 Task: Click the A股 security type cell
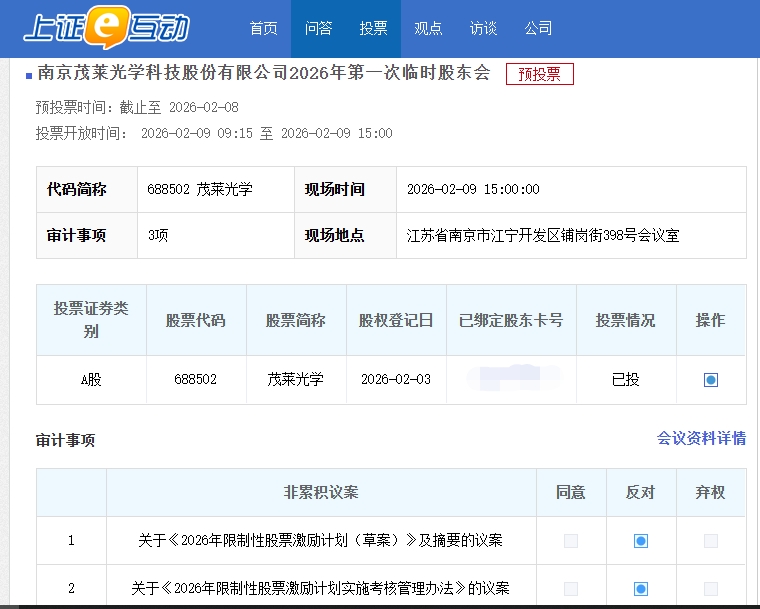[x=91, y=380]
